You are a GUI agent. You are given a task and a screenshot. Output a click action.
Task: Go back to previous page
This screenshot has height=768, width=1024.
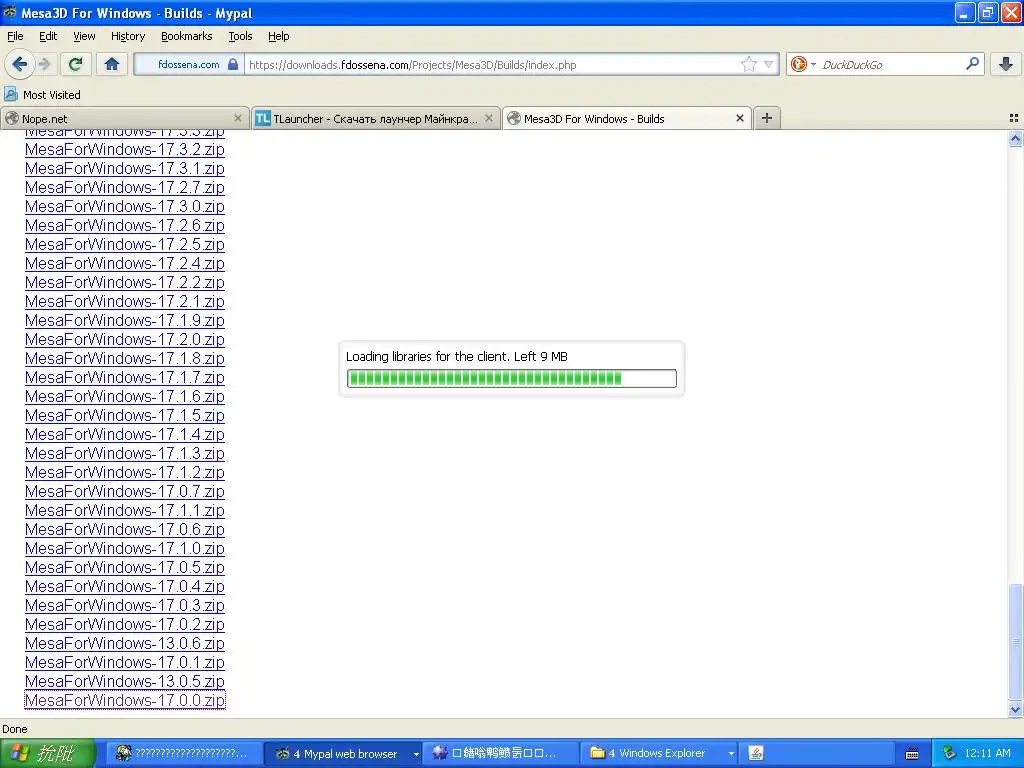[19, 64]
